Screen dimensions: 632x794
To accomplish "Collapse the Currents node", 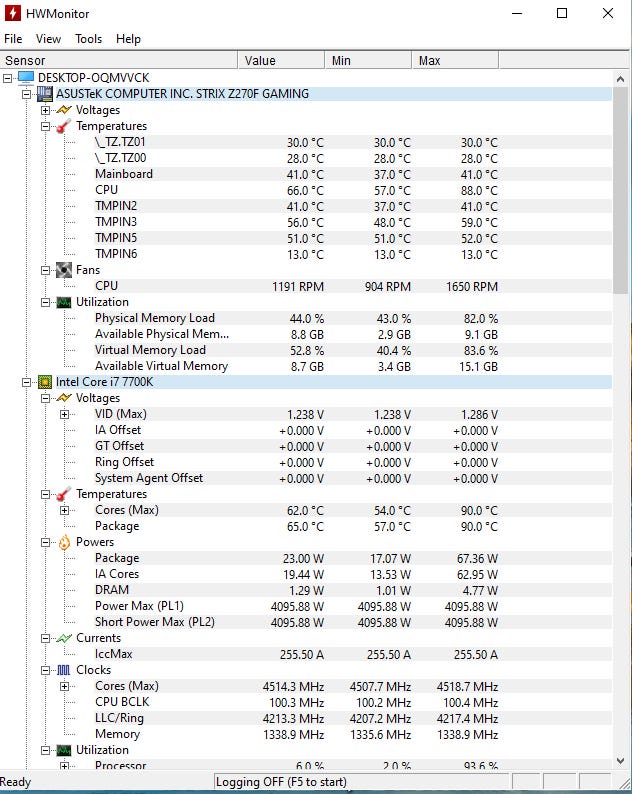I will [46, 639].
